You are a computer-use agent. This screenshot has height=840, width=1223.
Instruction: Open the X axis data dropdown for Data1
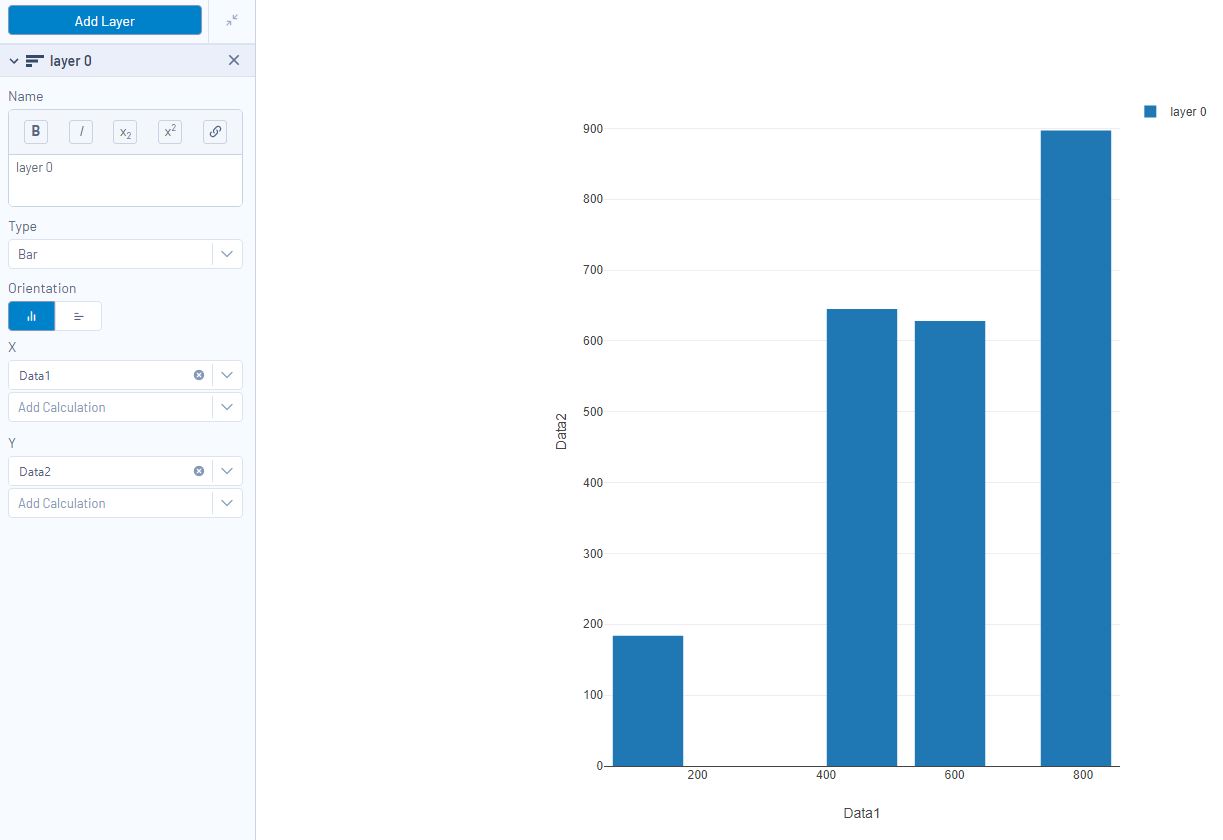point(227,375)
